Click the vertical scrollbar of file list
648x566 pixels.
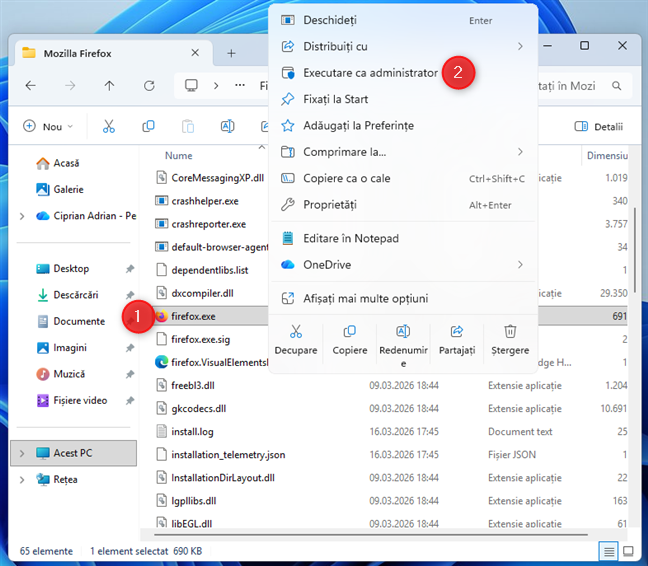[634, 250]
